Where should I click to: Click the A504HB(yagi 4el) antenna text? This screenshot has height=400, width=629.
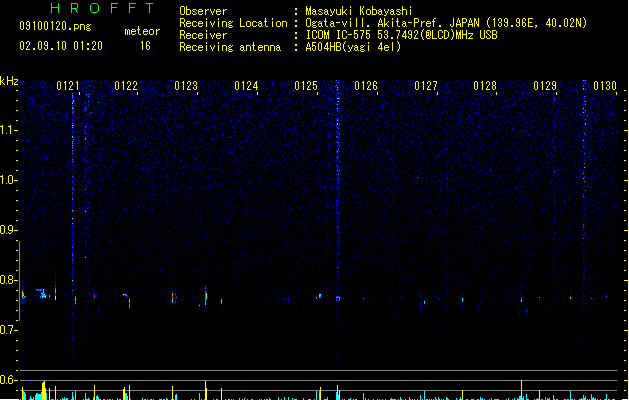point(353,47)
